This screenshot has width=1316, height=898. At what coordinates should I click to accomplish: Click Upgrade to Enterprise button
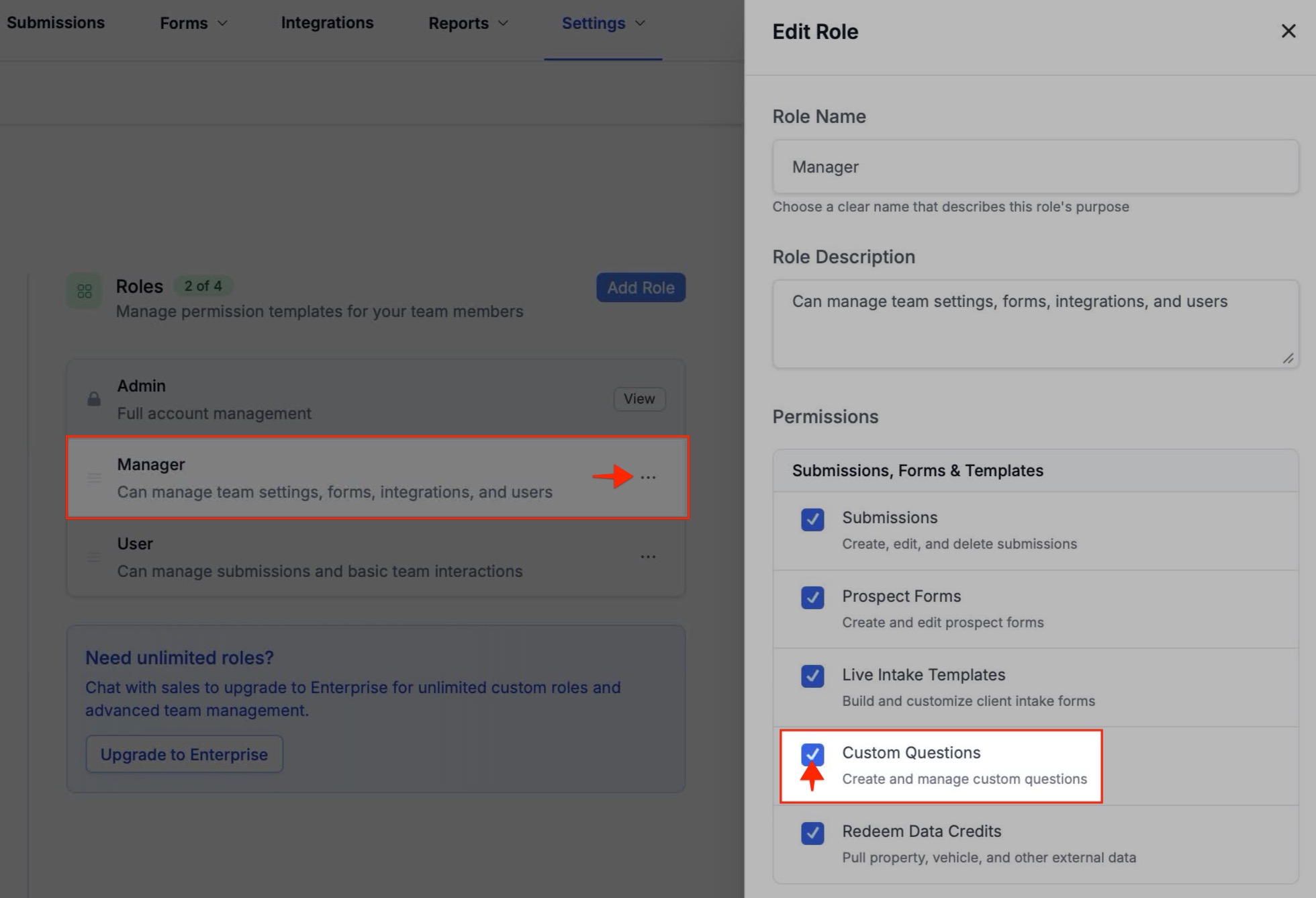[184, 754]
